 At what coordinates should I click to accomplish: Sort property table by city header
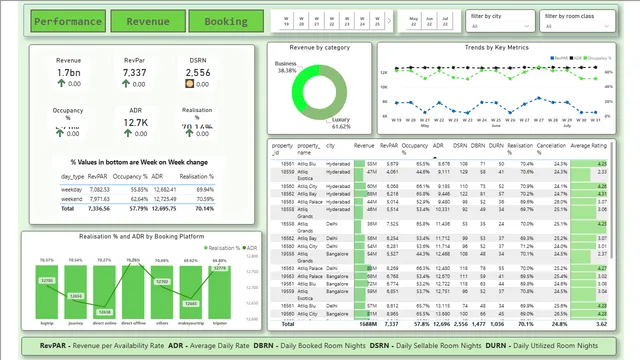tap(330, 146)
